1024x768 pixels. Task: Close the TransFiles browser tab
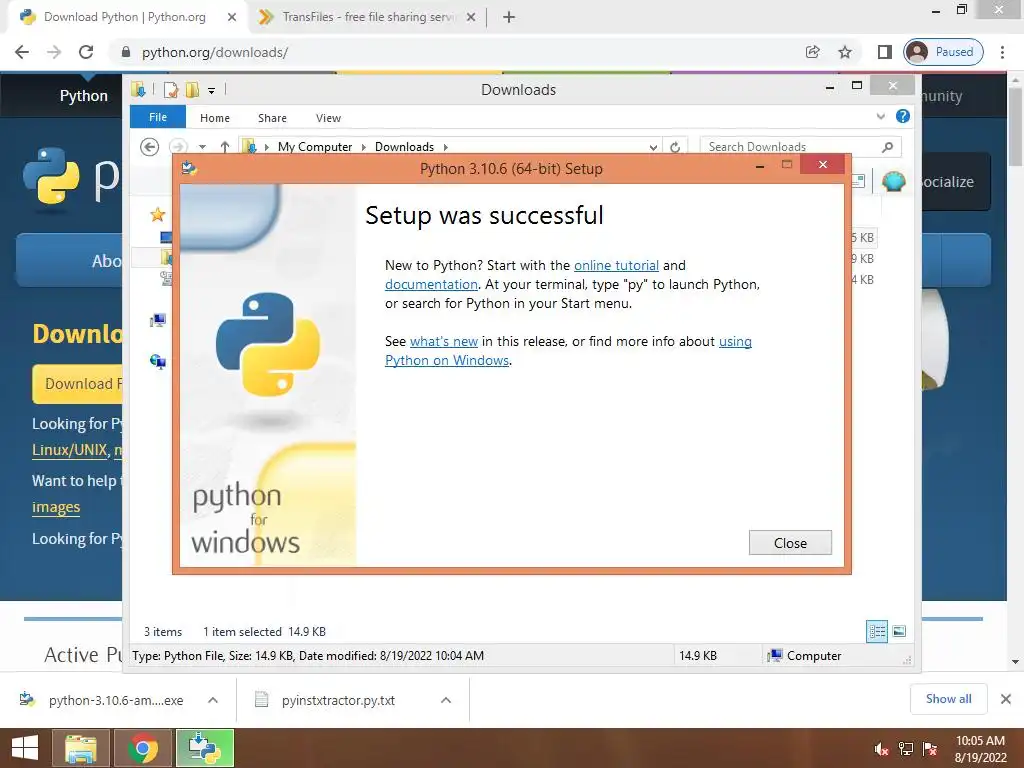pyautogui.click(x=471, y=17)
